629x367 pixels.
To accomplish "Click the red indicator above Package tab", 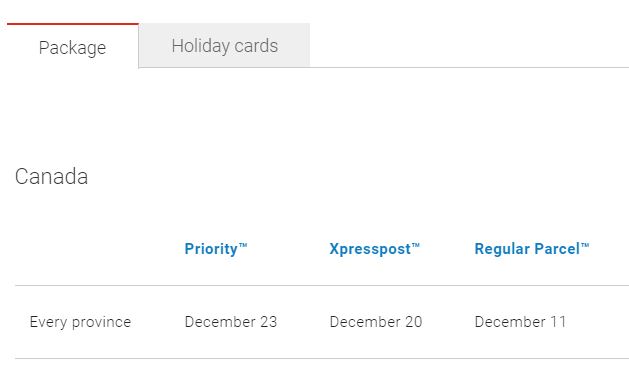I will [x=73, y=24].
